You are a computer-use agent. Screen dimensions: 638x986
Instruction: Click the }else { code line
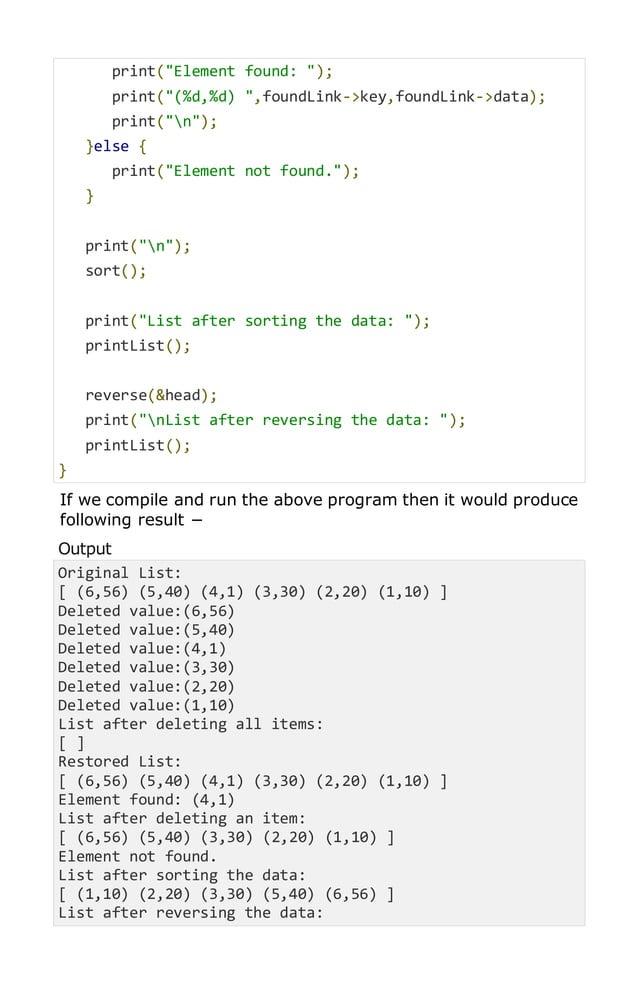(x=116, y=147)
